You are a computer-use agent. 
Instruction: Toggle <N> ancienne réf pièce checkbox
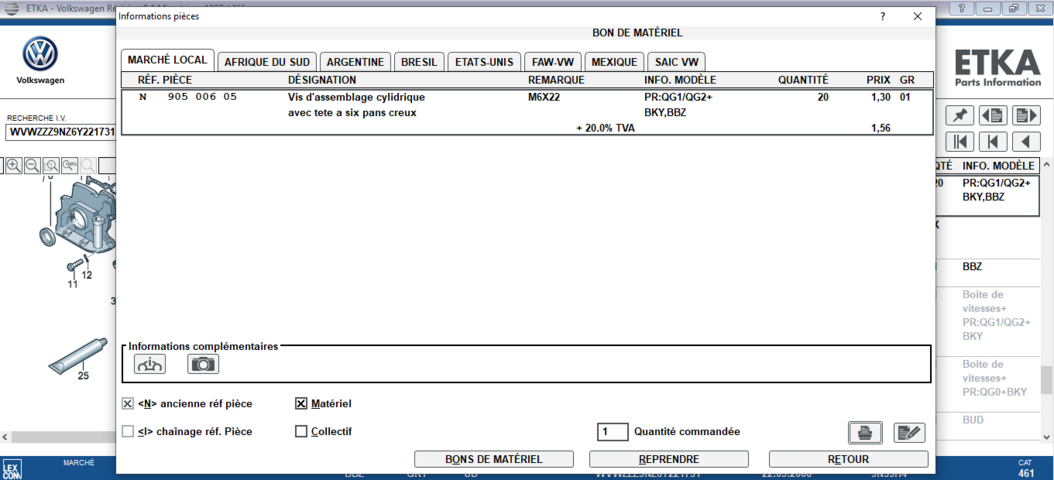127,404
